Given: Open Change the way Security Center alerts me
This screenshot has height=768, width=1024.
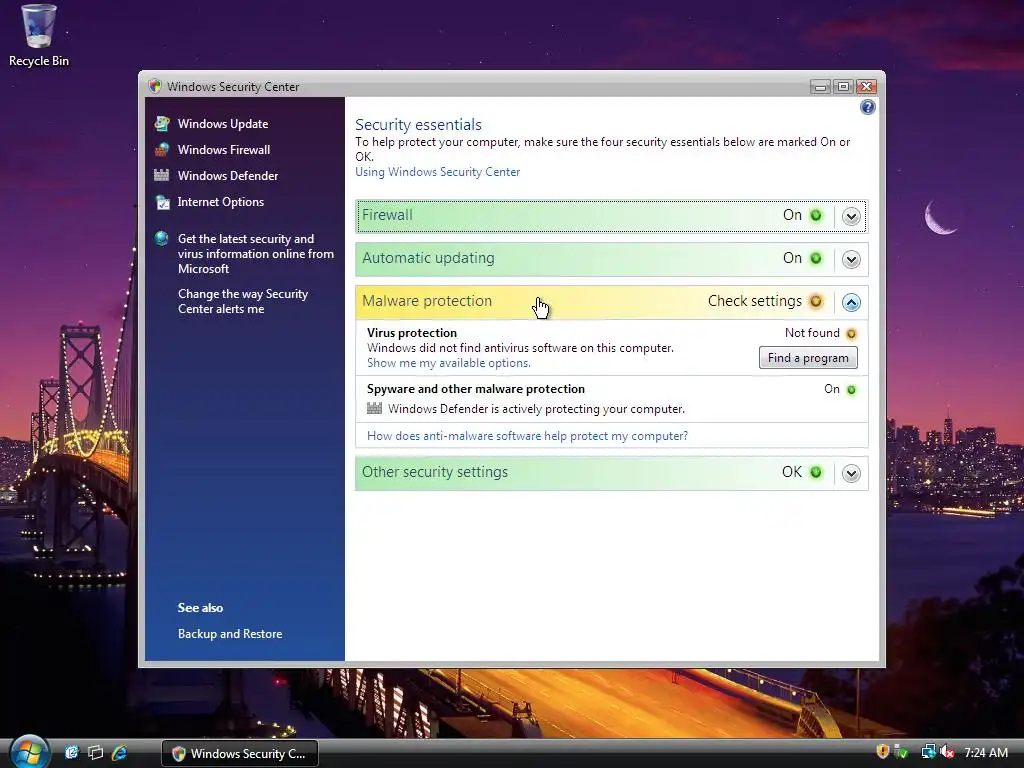Looking at the screenshot, I should 242,301.
